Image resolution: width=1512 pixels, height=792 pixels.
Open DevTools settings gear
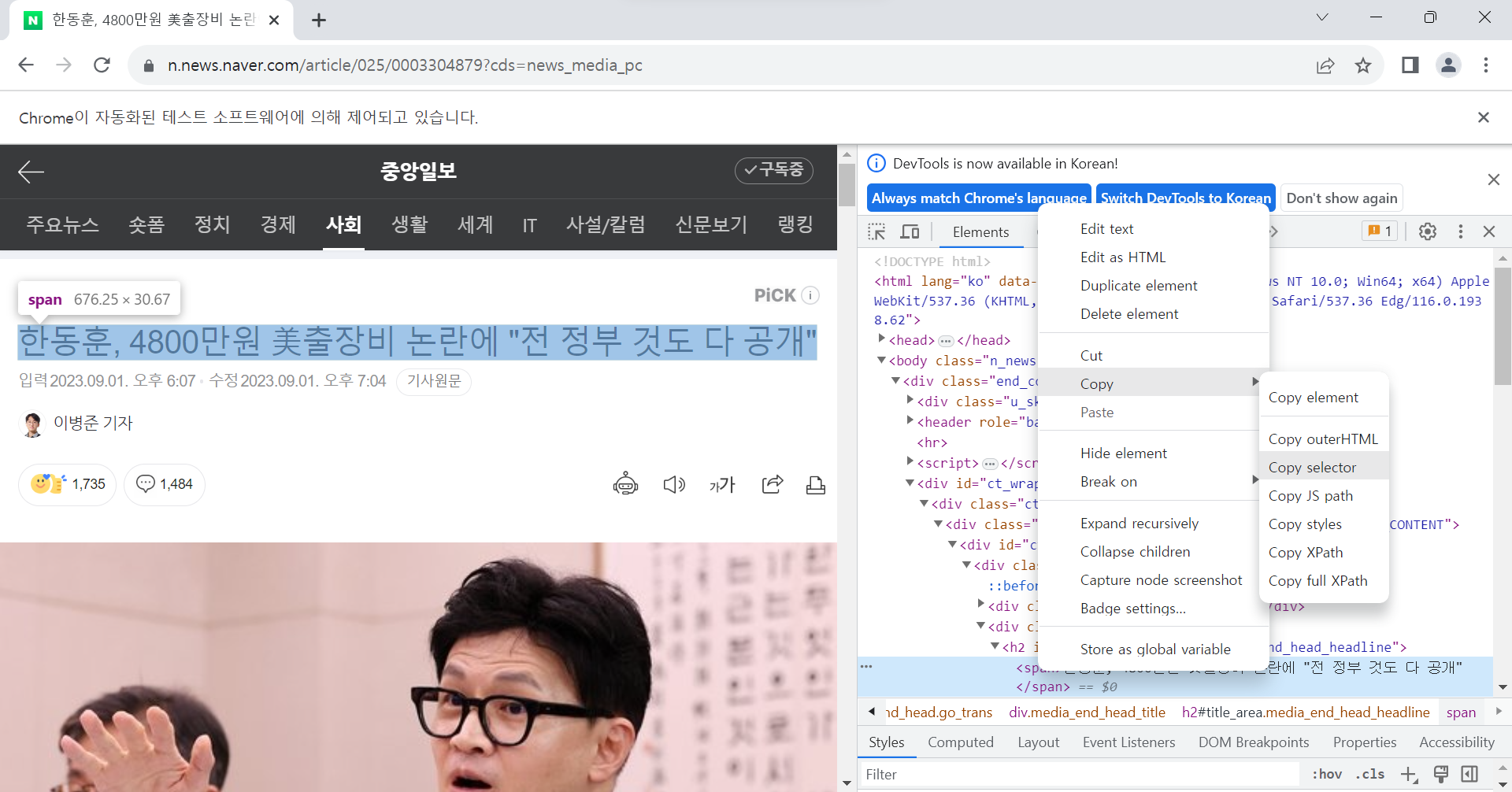1428,231
